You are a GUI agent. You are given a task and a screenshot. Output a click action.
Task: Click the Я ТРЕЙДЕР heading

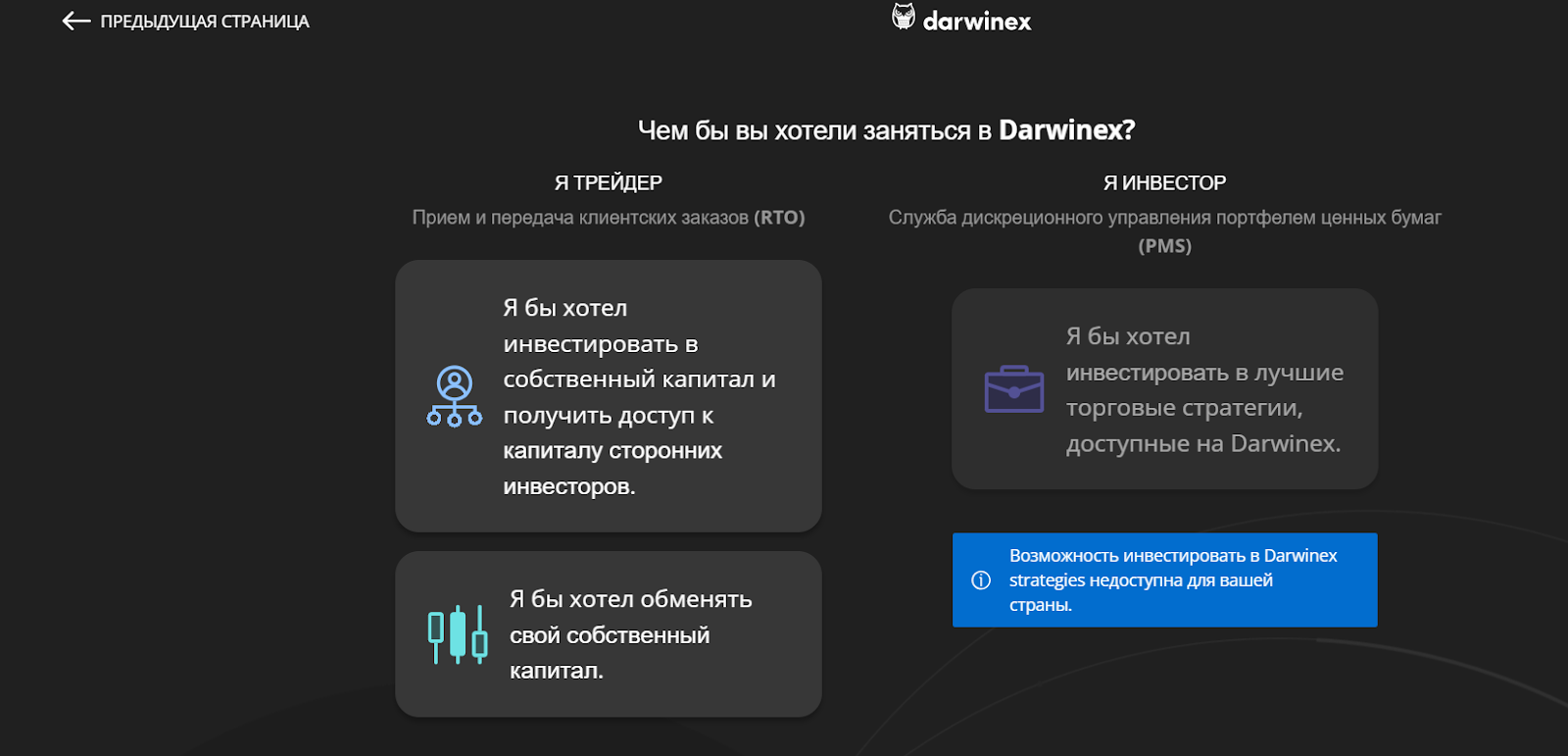point(609,182)
